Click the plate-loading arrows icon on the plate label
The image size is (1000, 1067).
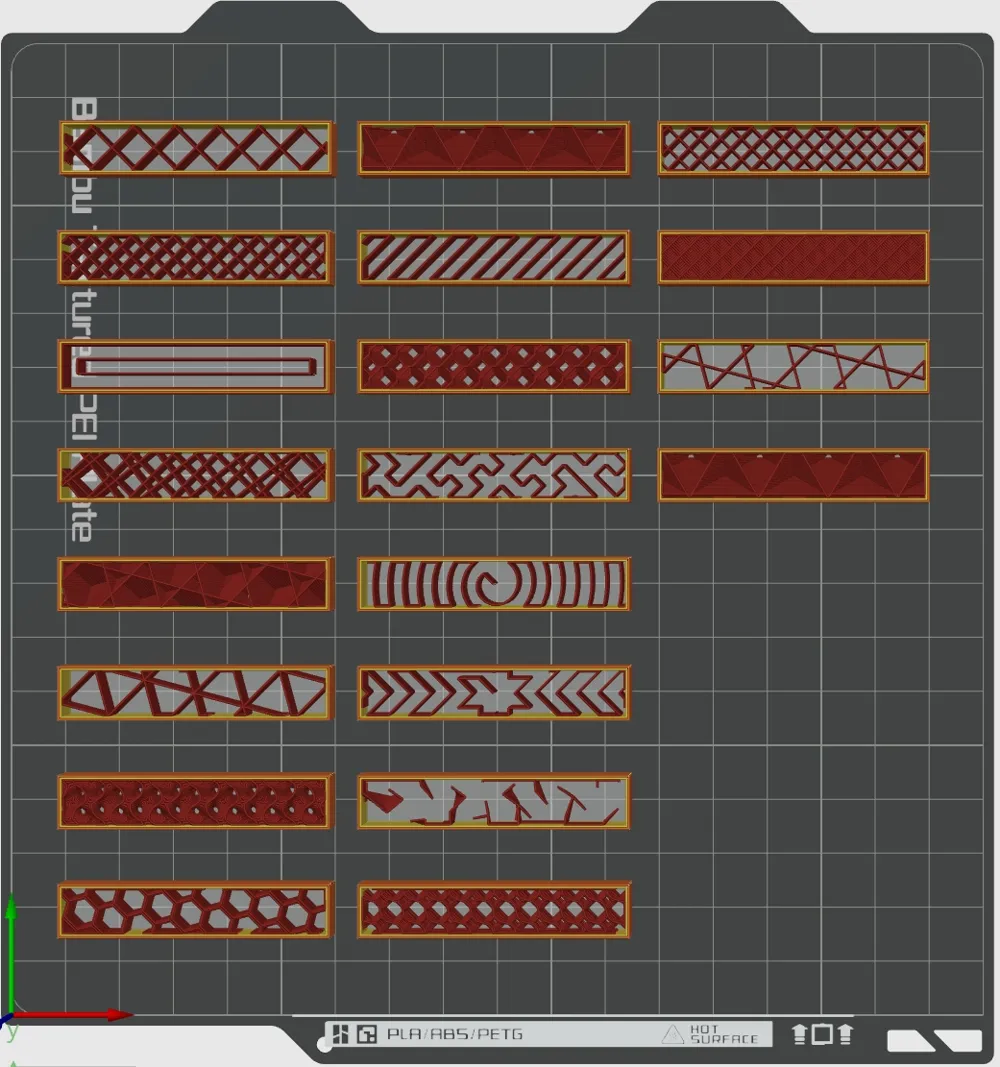(822, 1034)
